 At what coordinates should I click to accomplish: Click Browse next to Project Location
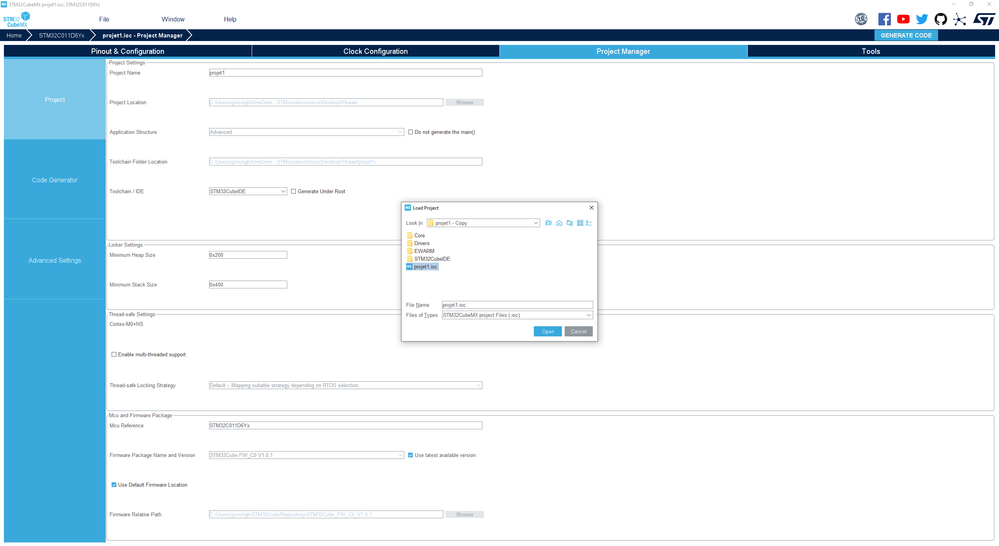pyautogui.click(x=464, y=102)
